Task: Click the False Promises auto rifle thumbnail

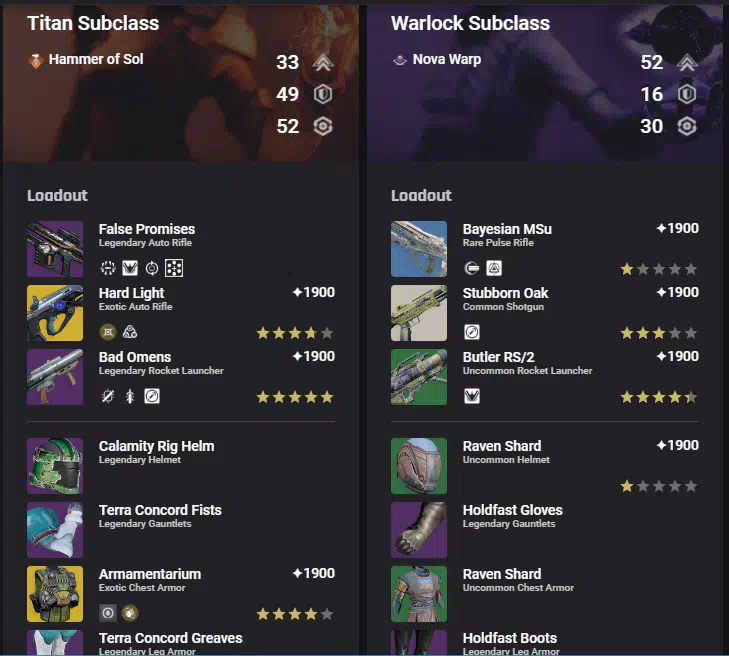Action: point(55,249)
